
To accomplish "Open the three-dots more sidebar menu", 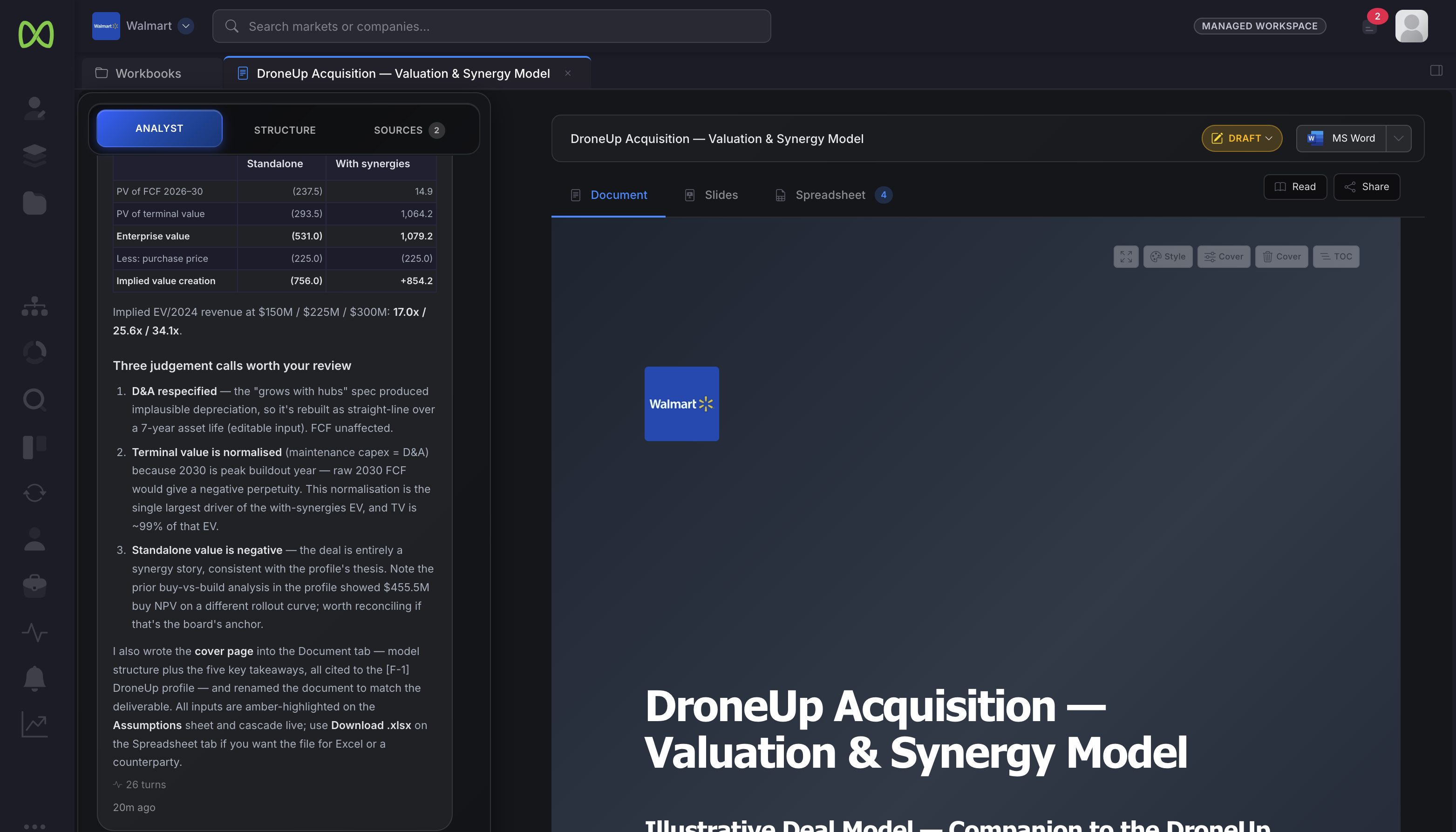I will tap(35, 826).
